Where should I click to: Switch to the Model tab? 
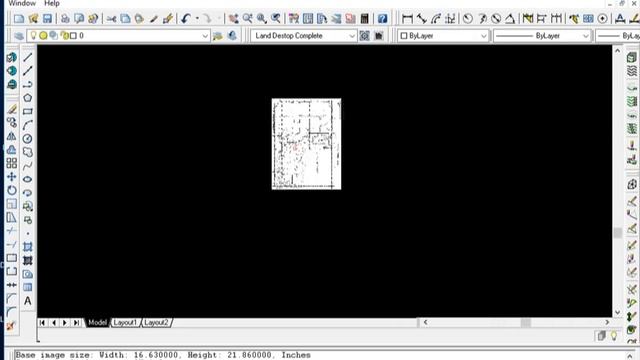coord(97,322)
